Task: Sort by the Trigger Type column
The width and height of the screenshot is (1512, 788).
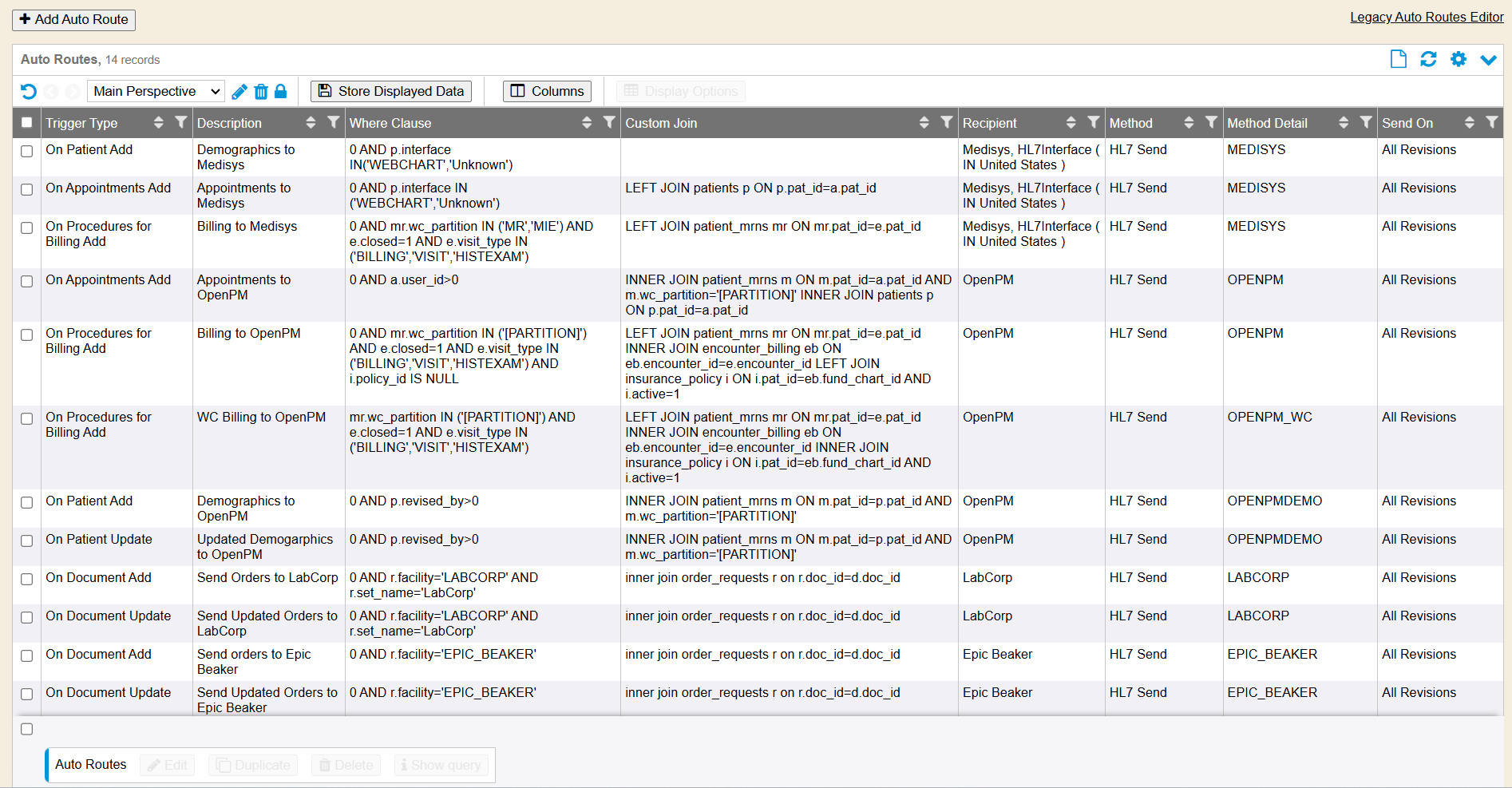Action: click(158, 122)
